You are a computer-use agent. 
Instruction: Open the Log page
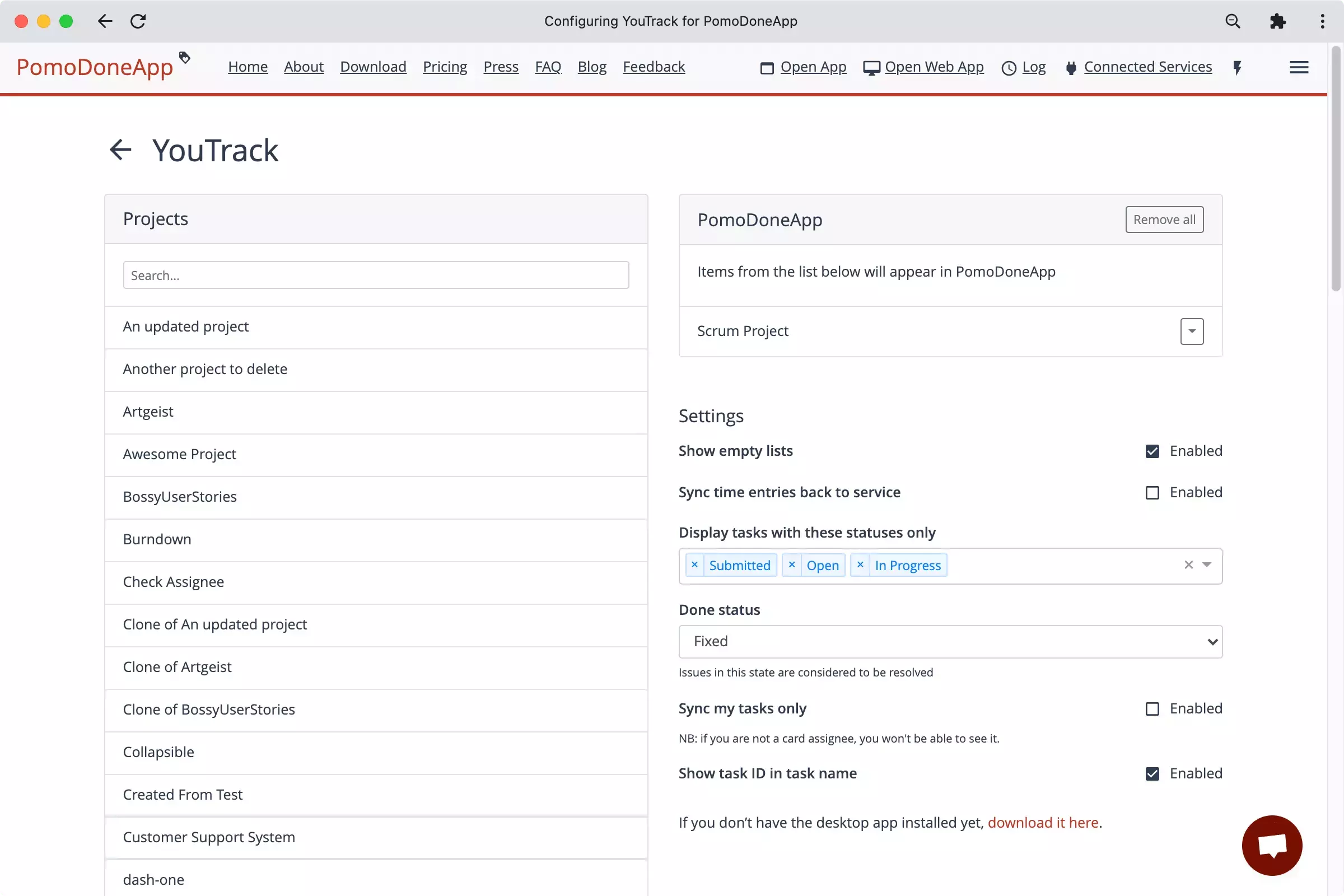[1034, 66]
